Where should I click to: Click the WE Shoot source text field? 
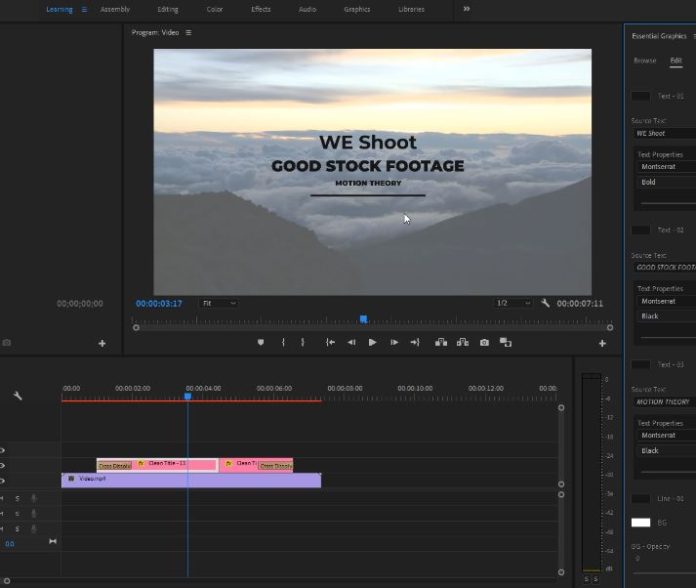(x=664, y=133)
